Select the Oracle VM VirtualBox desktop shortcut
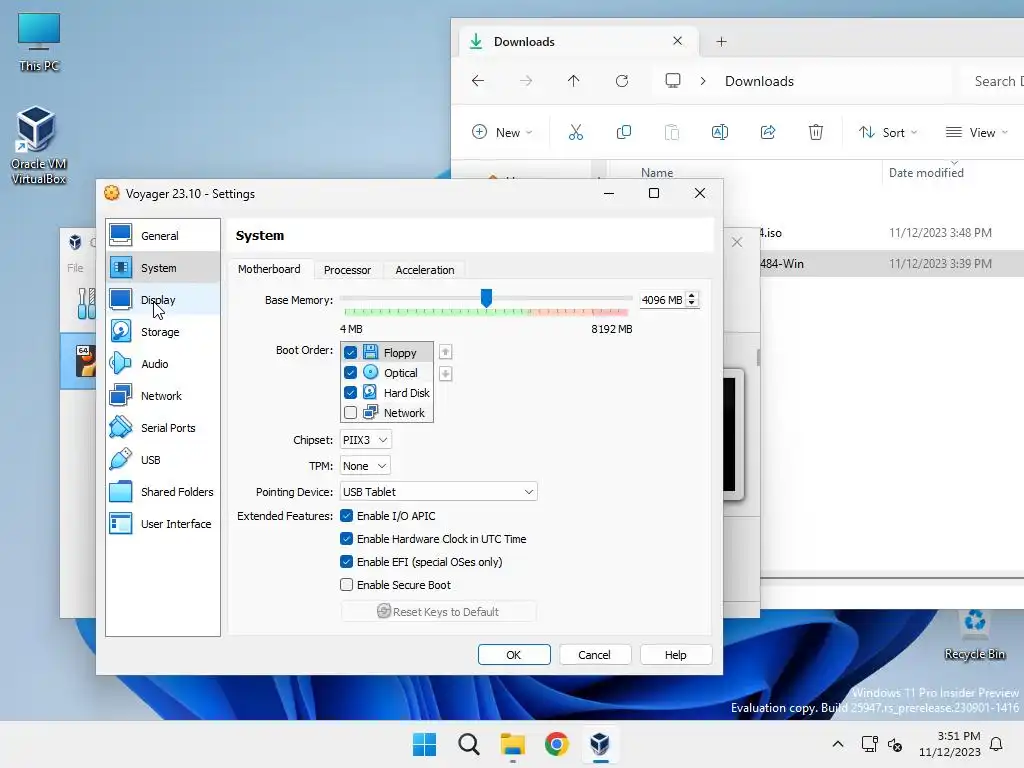The height and width of the screenshot is (768, 1024). [x=38, y=145]
